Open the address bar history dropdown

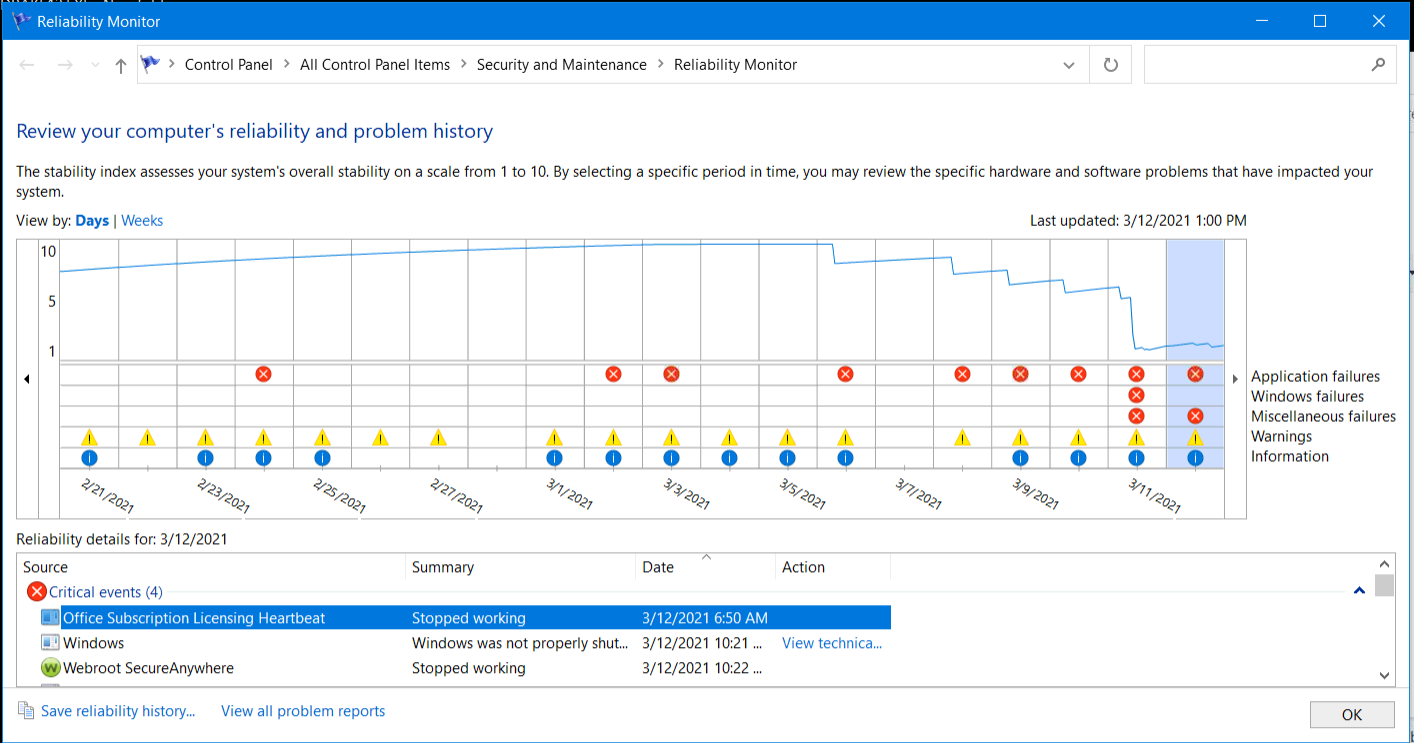(1070, 65)
